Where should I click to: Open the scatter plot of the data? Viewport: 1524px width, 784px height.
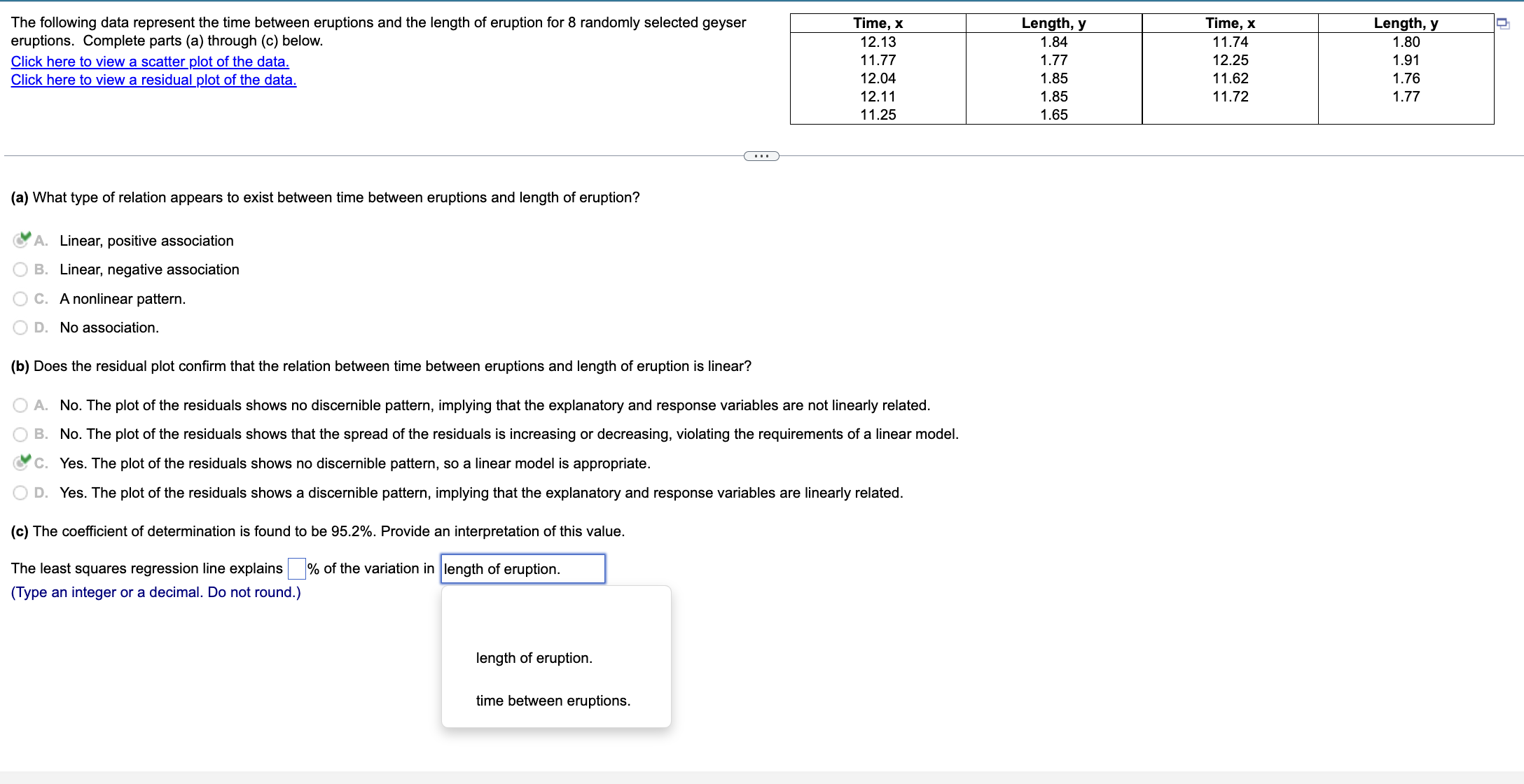tap(148, 62)
